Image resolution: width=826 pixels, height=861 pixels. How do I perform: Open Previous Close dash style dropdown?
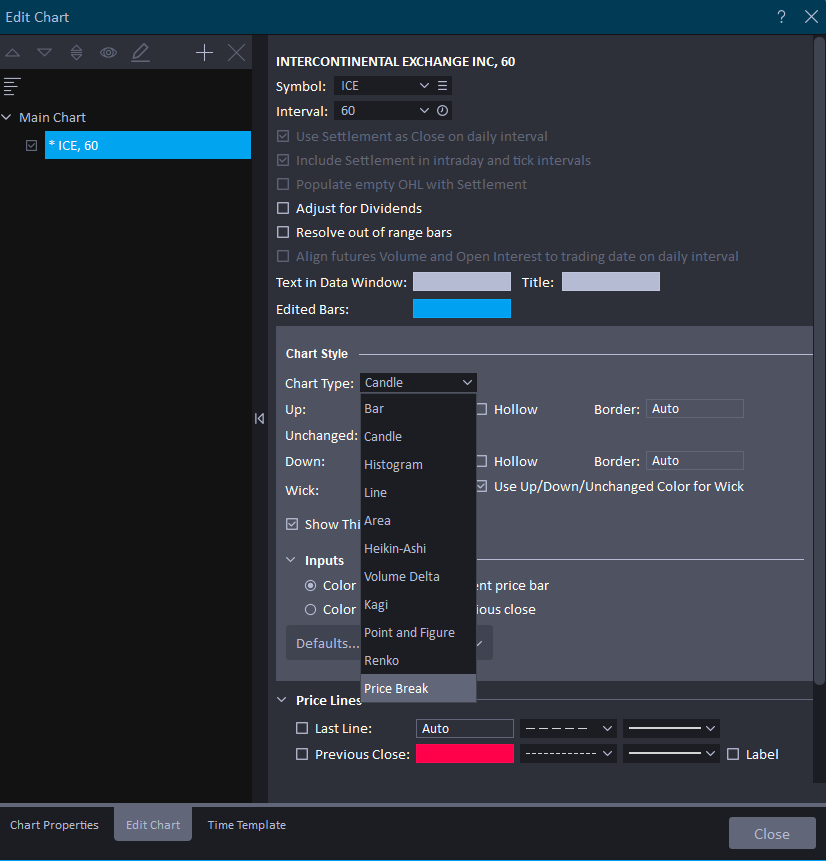click(568, 753)
